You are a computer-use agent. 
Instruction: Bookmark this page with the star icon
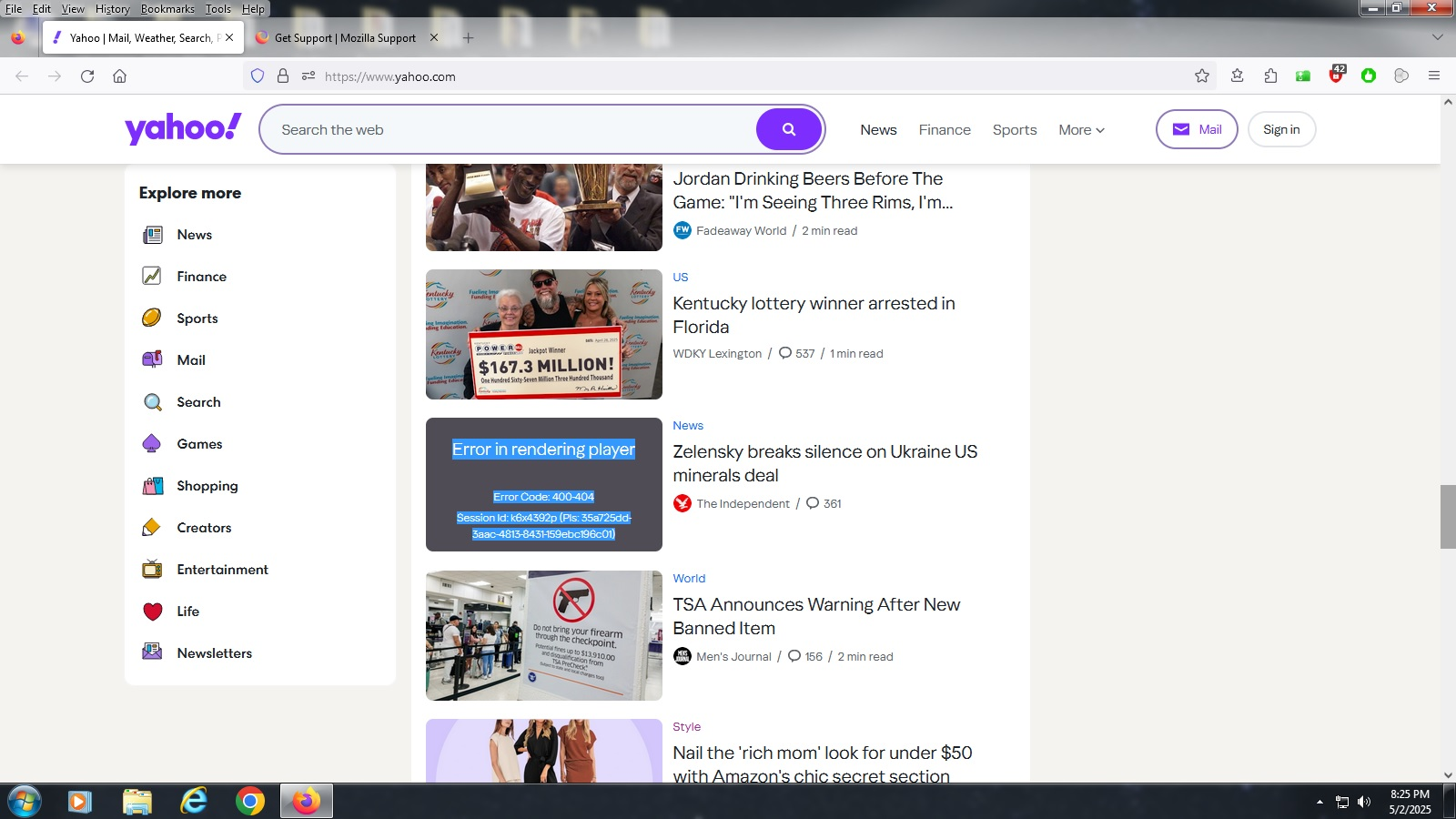pos(1202,76)
